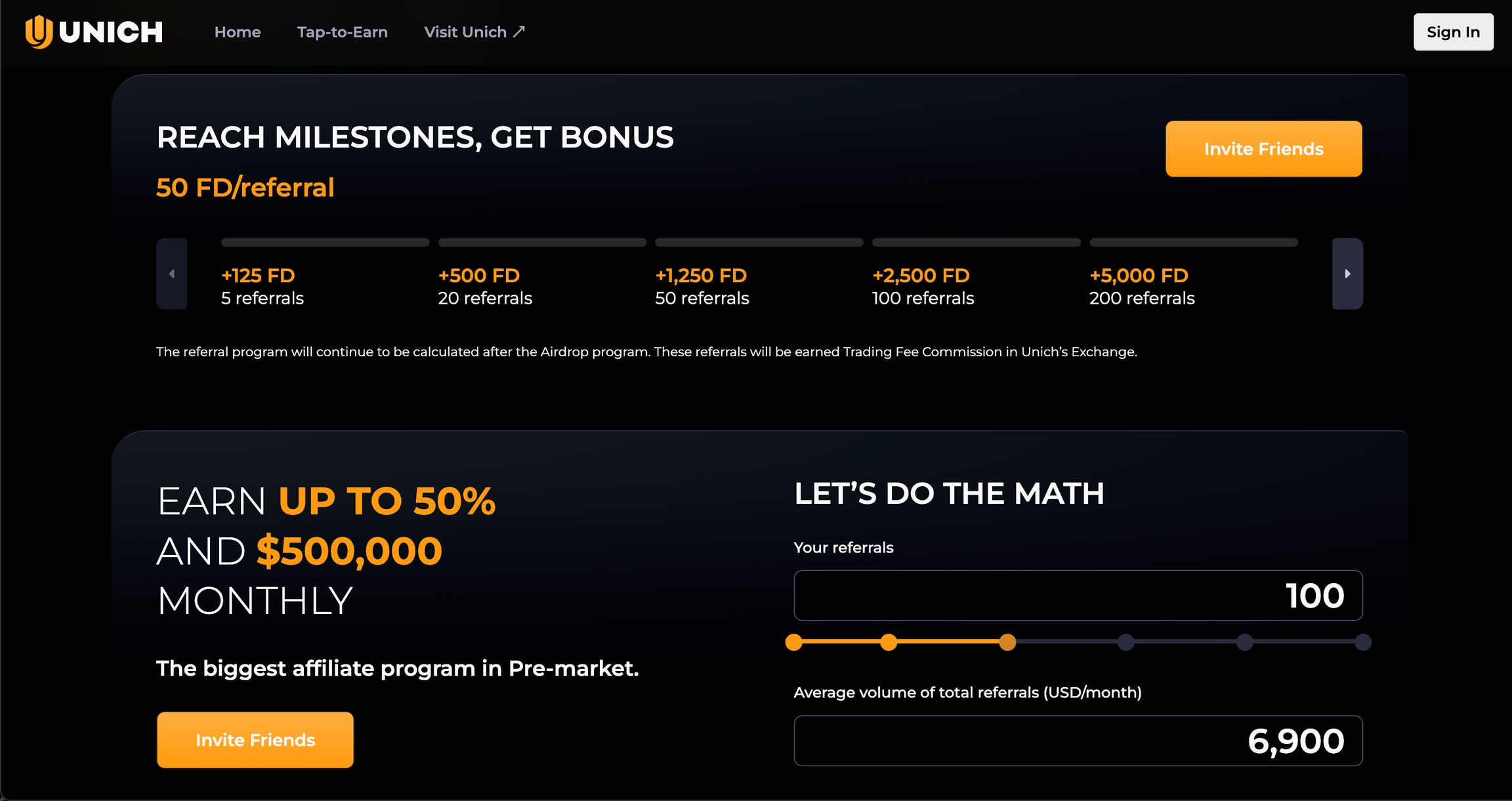This screenshot has width=1512, height=801.
Task: Click the external-link arrow beside Visit Unich
Action: [x=519, y=31]
